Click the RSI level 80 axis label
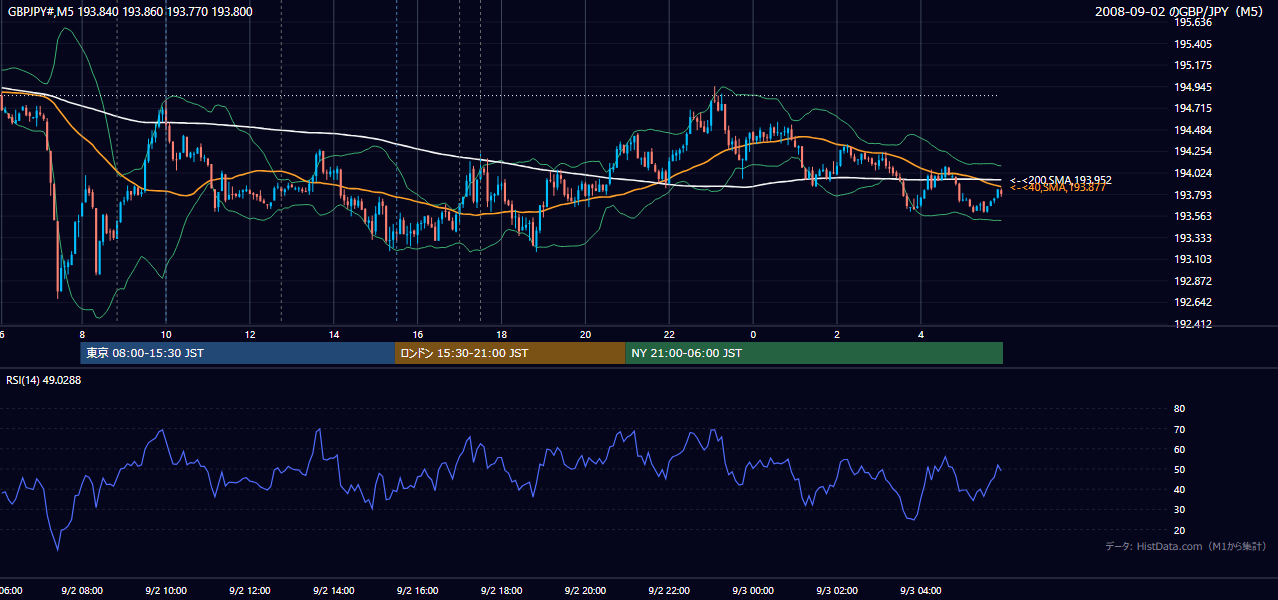The height and width of the screenshot is (600, 1278). pos(1179,409)
